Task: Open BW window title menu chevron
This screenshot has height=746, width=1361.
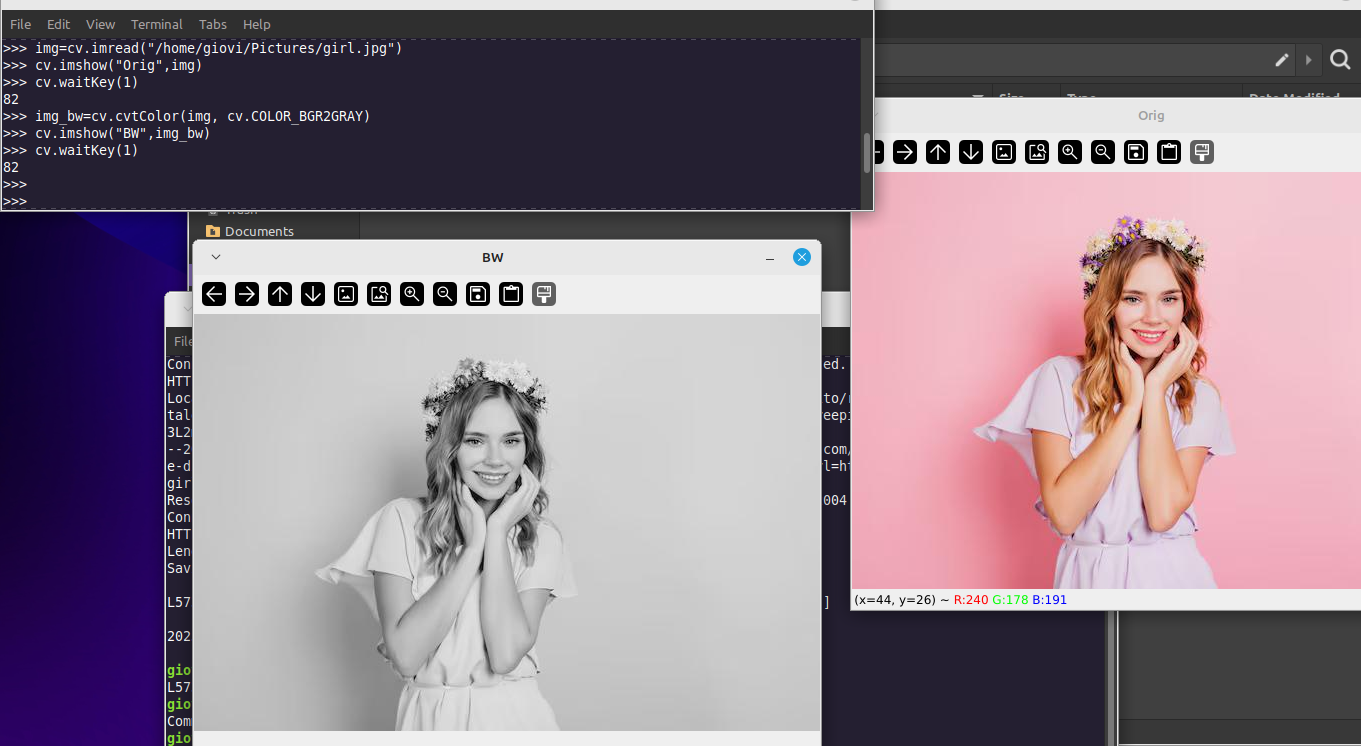Action: coord(215,257)
